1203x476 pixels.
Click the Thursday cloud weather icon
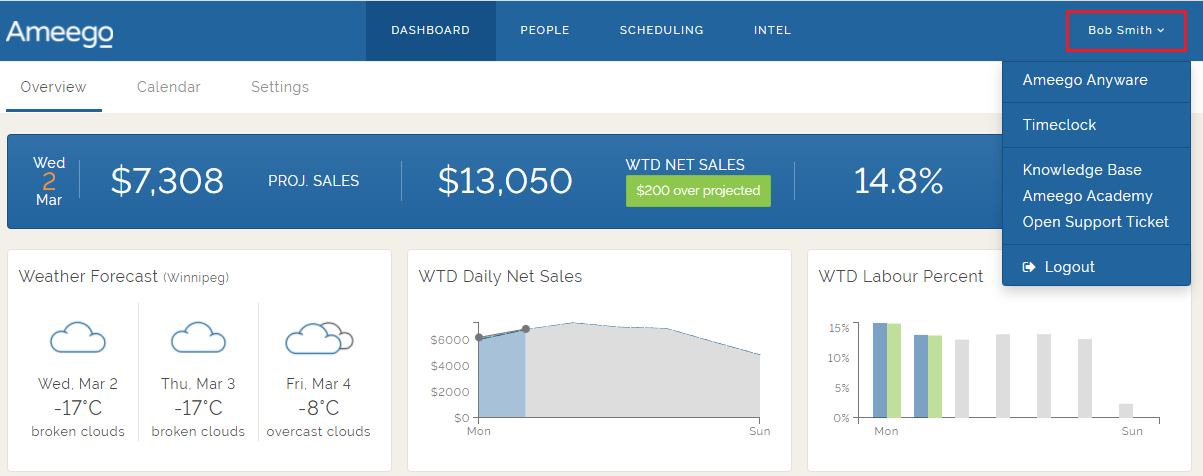click(x=198, y=338)
